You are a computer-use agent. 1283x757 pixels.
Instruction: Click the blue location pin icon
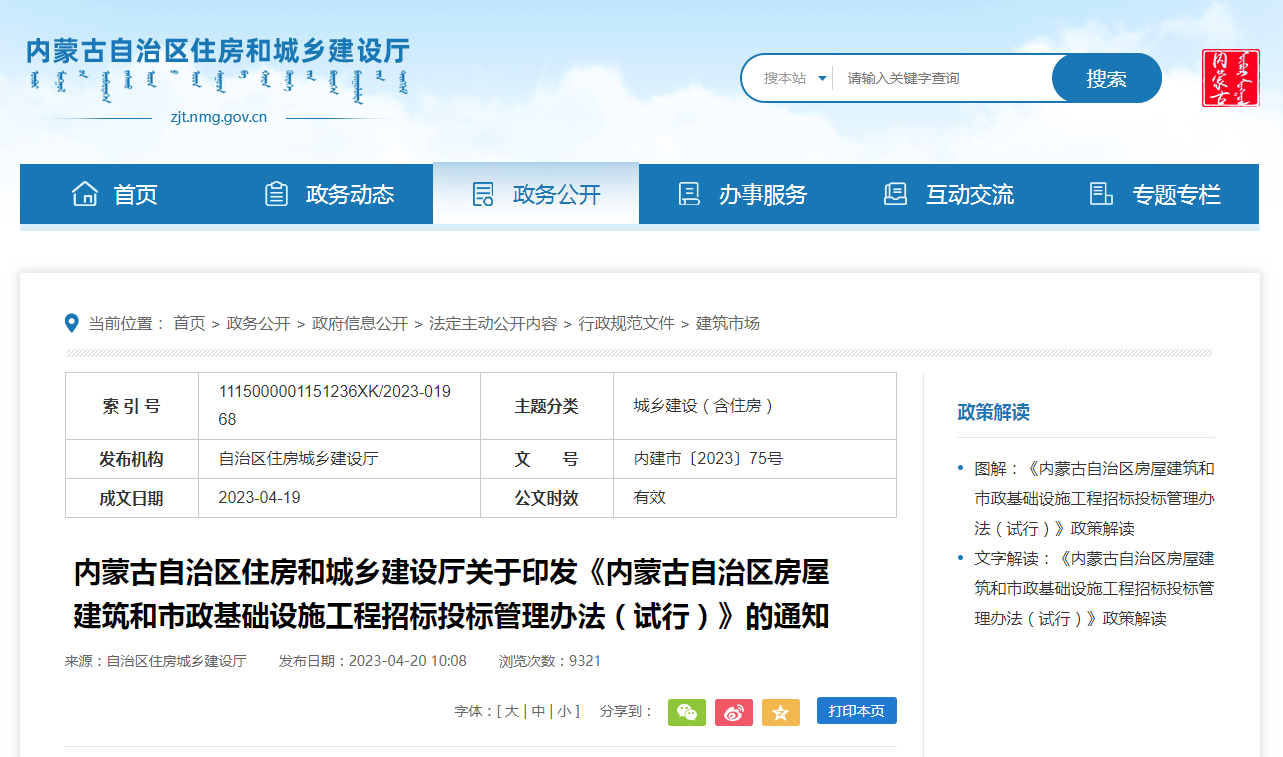click(72, 323)
